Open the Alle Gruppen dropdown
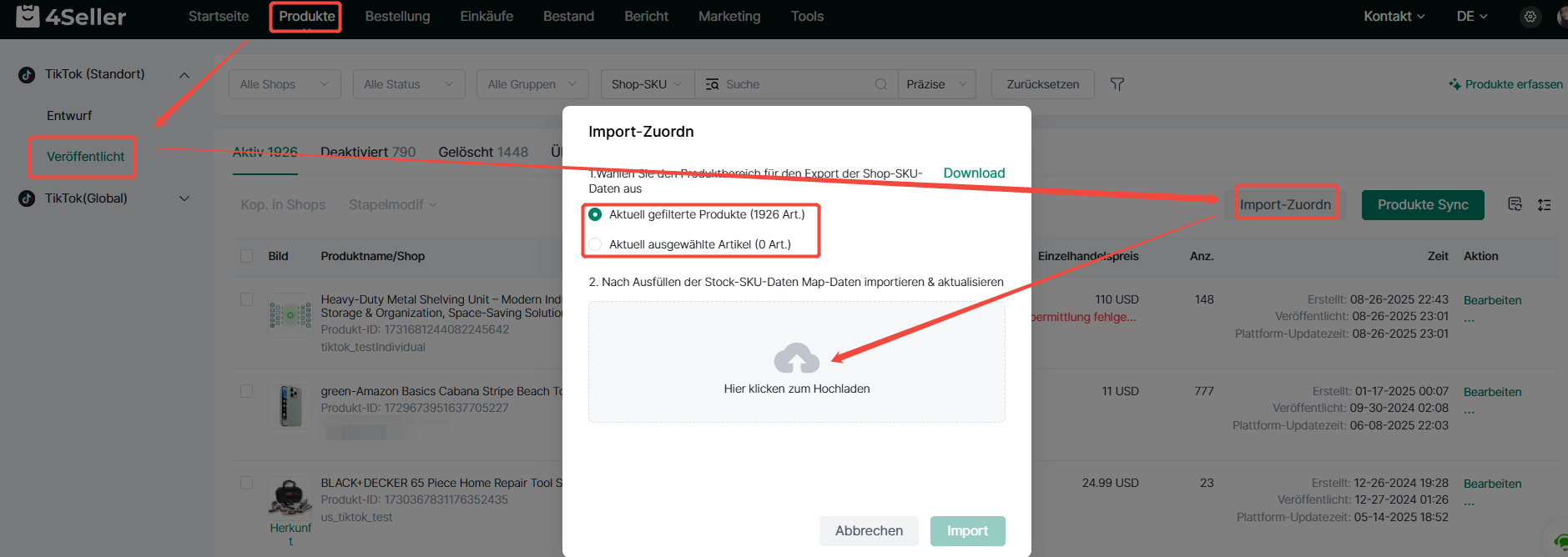 [532, 84]
